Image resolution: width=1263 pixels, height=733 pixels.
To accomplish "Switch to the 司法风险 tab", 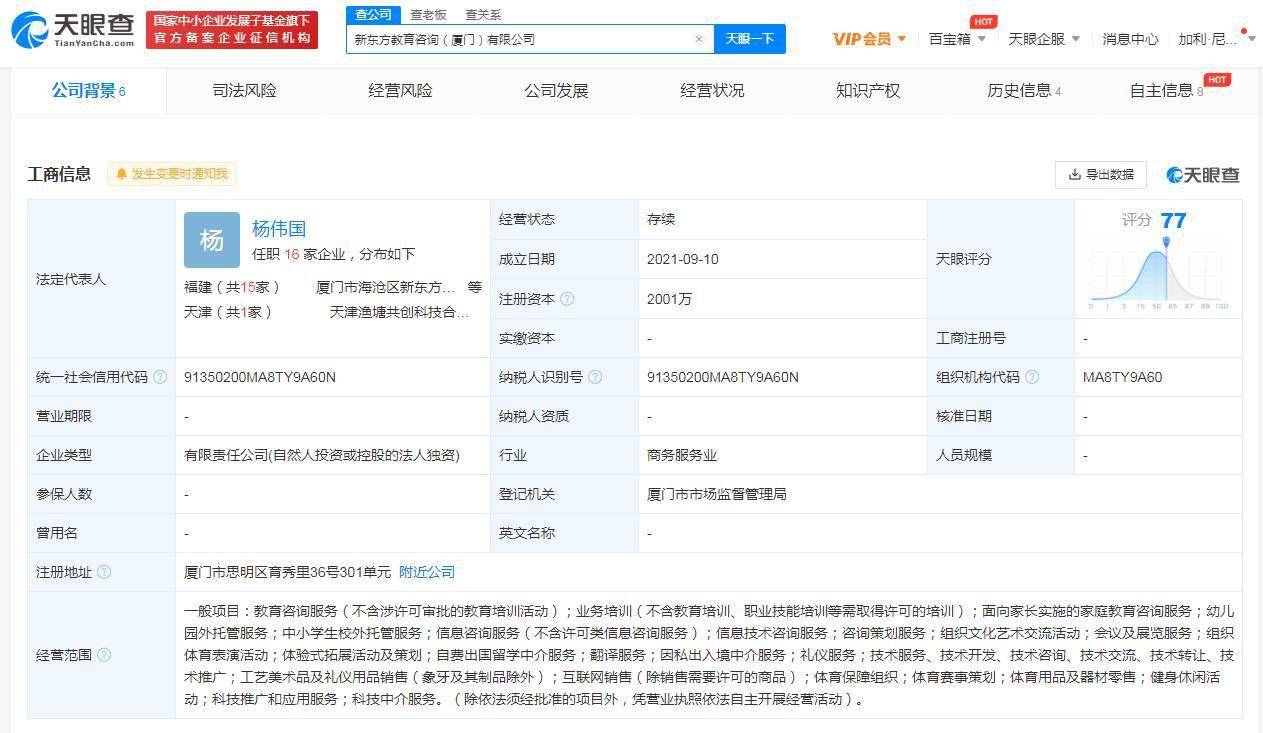I will pos(244,91).
